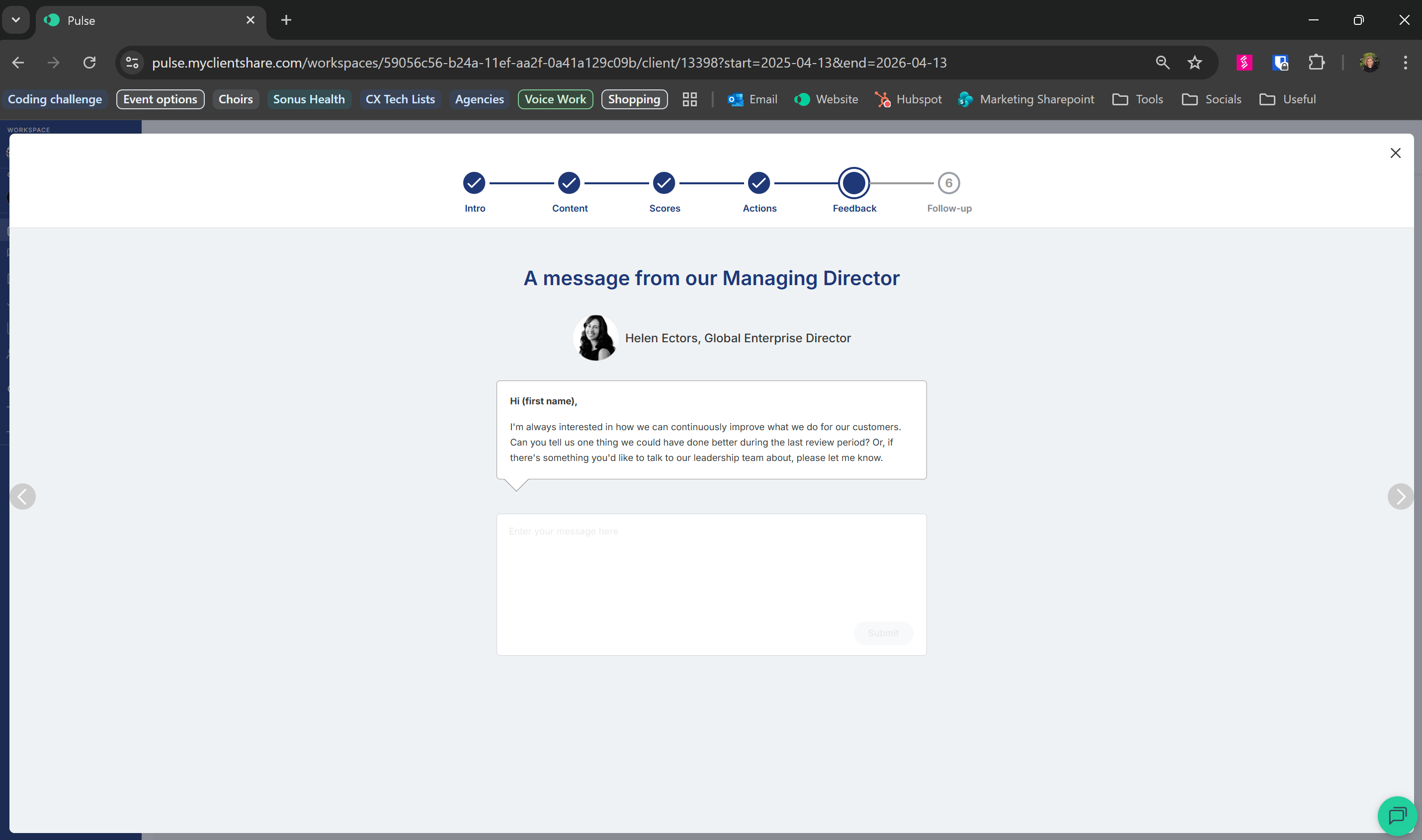
Task: Click the zoom magnifier in address bar
Action: point(1162,62)
